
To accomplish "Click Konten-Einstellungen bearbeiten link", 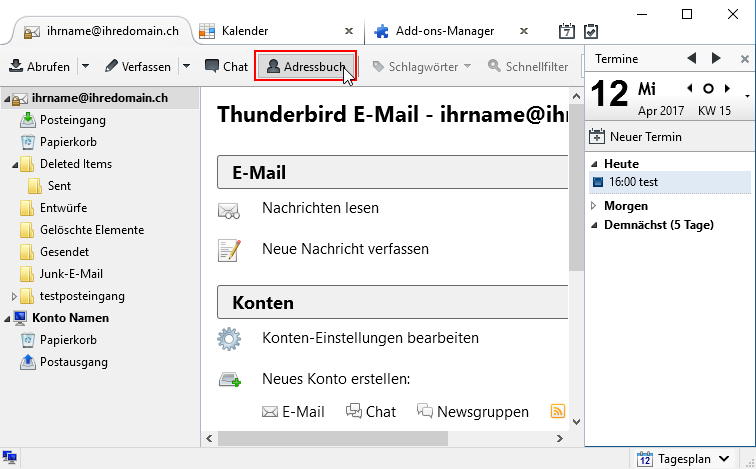I will click(x=376, y=338).
